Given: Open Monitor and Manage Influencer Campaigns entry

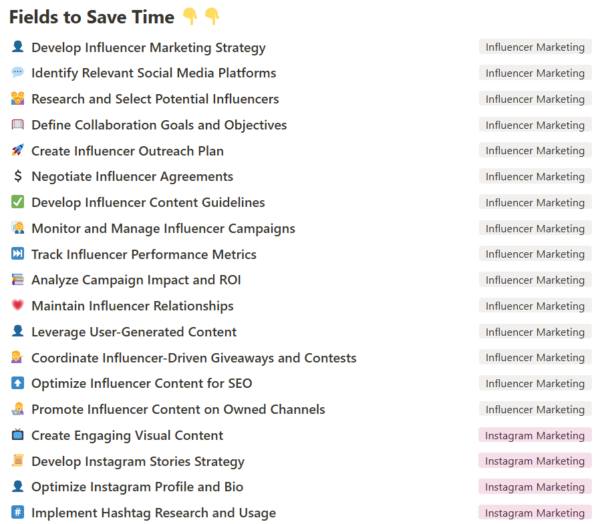Looking at the screenshot, I should (163, 229).
